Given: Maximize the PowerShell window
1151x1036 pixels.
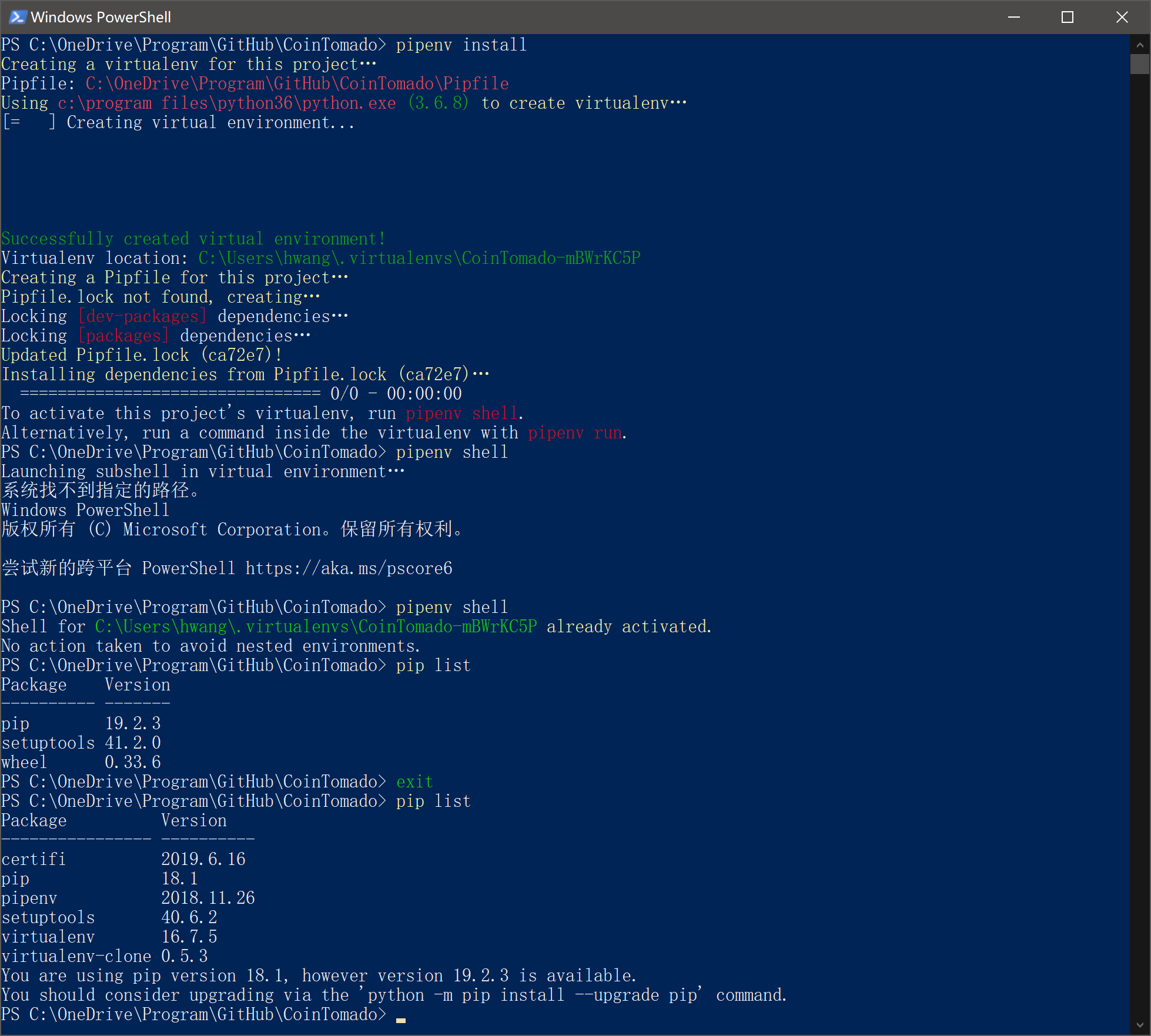Looking at the screenshot, I should 1068,17.
